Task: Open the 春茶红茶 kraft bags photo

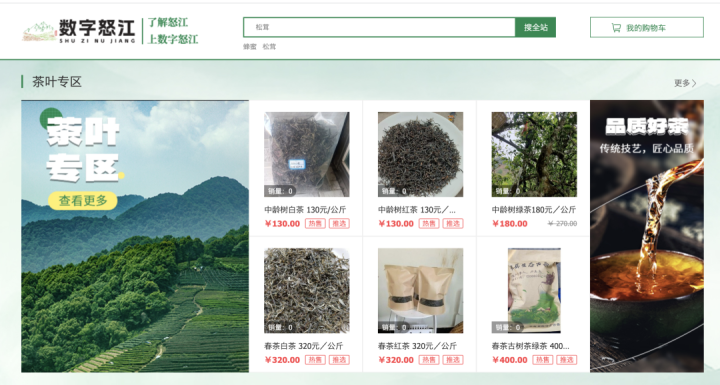Action: point(420,290)
